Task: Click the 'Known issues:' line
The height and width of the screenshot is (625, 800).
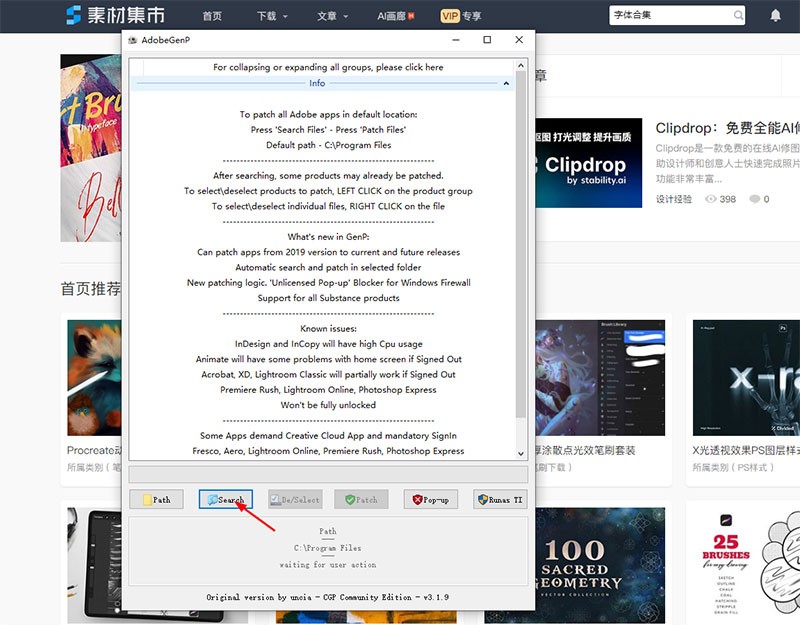Action: coord(329,329)
